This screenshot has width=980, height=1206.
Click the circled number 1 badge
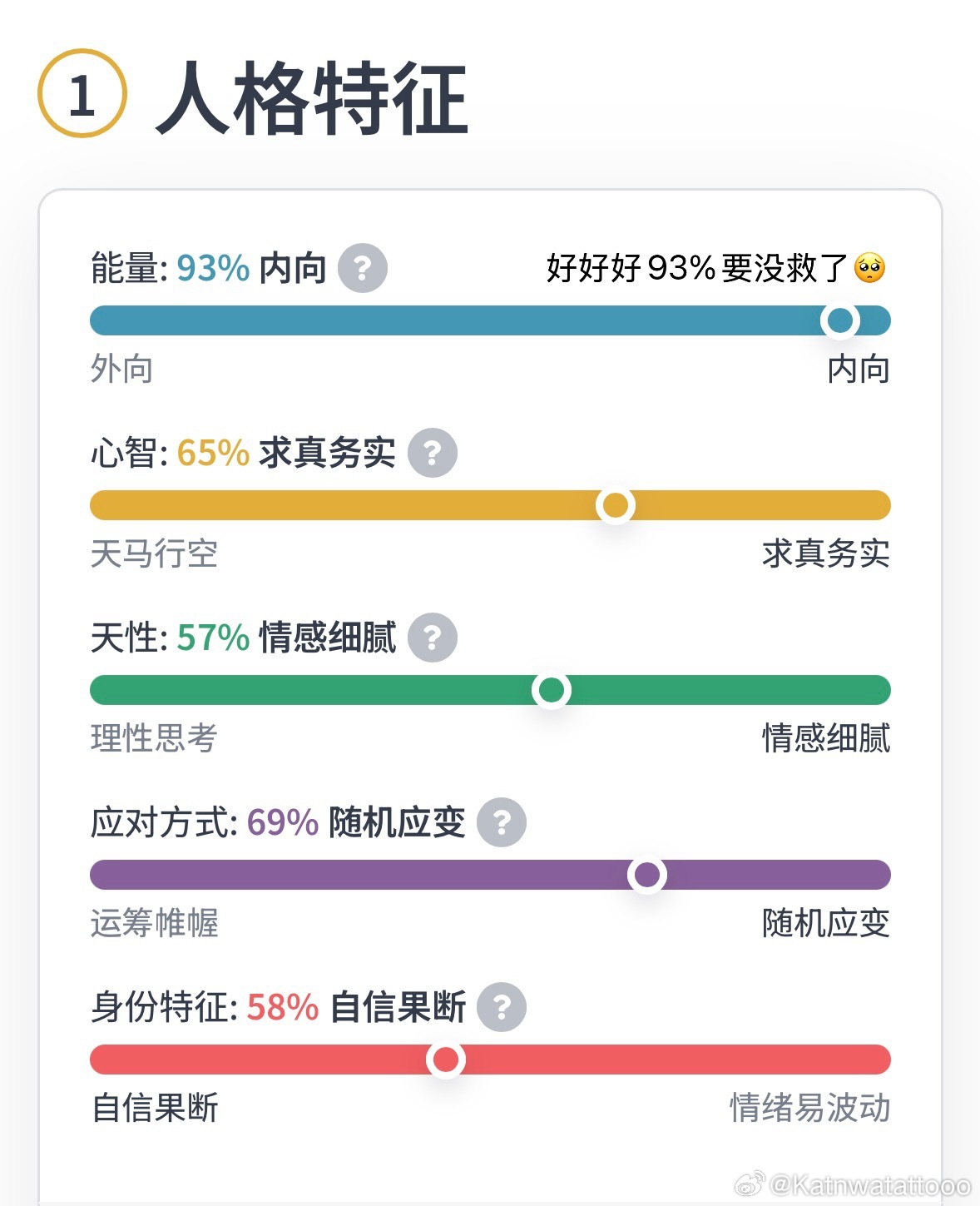click(82, 94)
